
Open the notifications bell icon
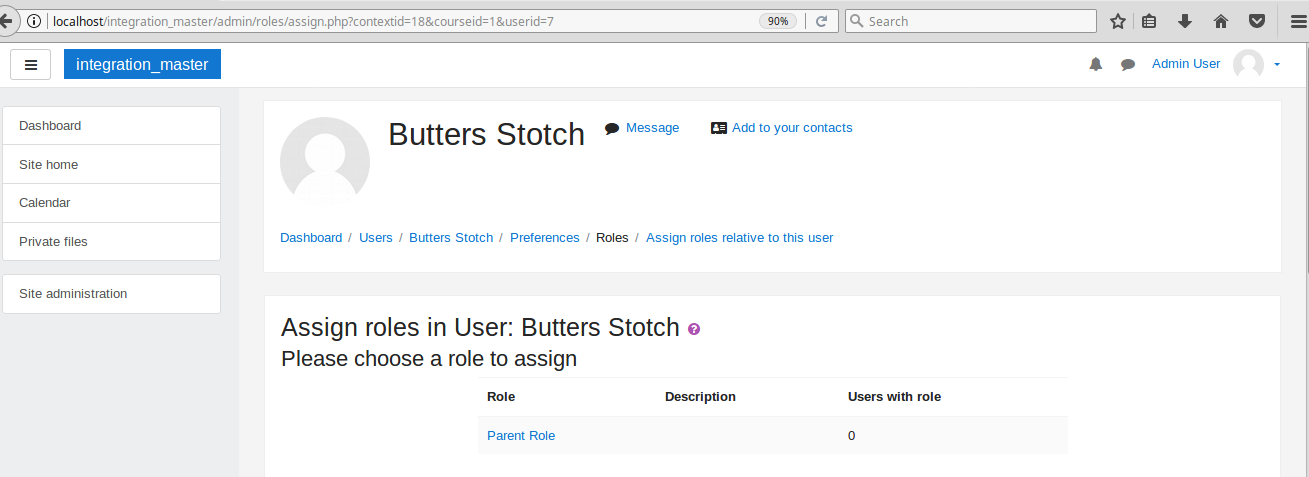[1096, 64]
